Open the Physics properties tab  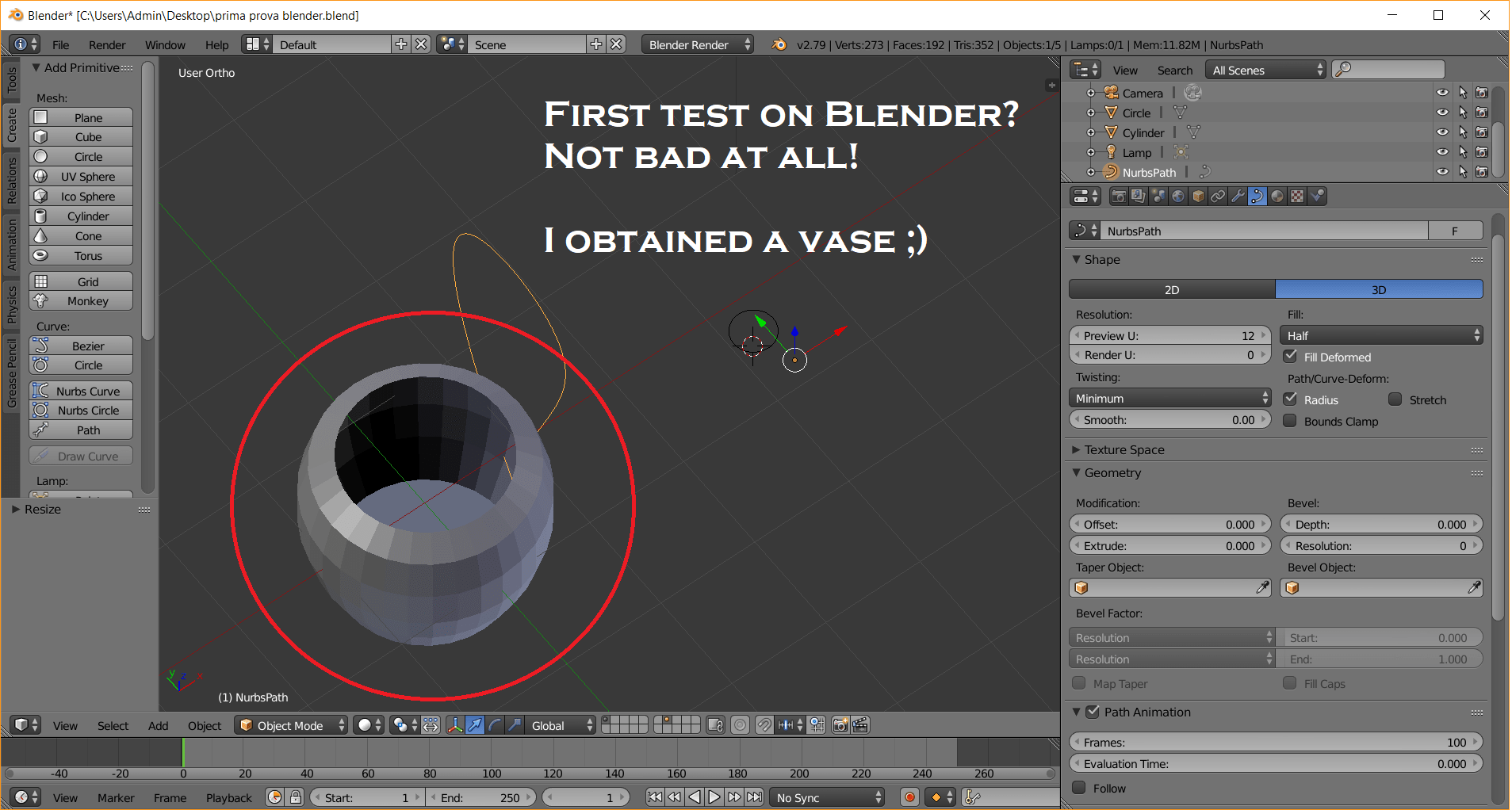coord(1317,197)
